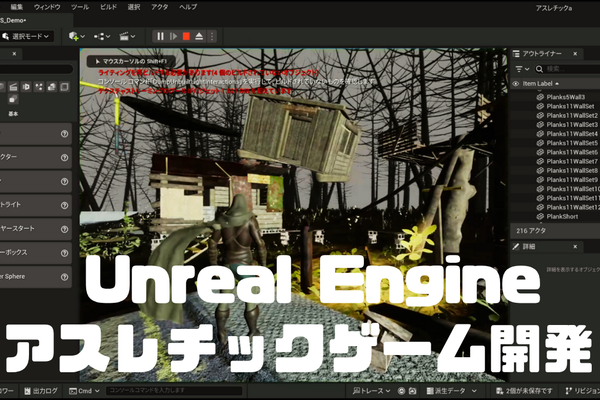The width and height of the screenshot is (600, 400).
Task: Open the トレース dropdown
Action: pos(372,391)
